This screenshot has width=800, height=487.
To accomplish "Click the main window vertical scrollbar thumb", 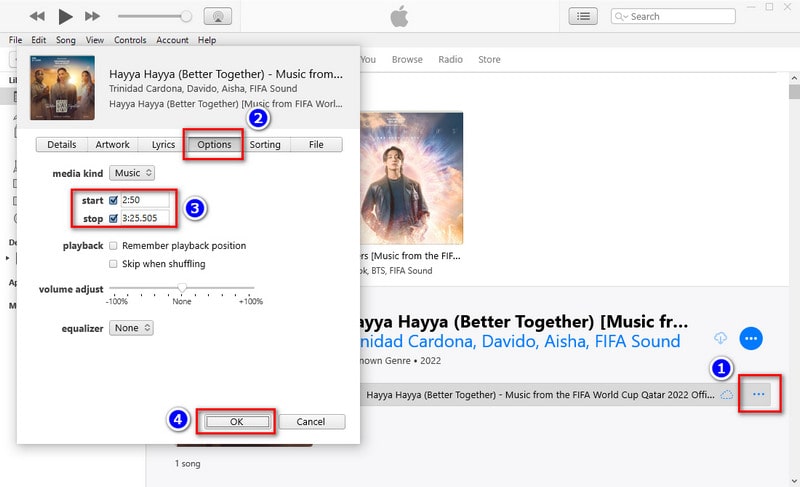I will click(x=794, y=92).
